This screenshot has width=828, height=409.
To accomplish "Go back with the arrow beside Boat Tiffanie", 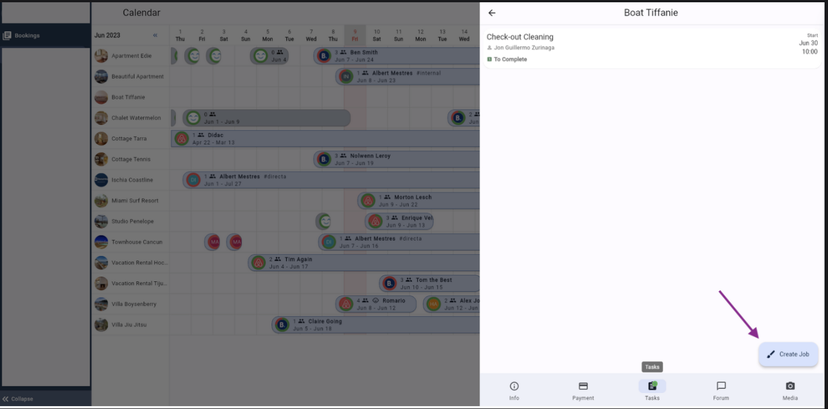I will click(492, 13).
